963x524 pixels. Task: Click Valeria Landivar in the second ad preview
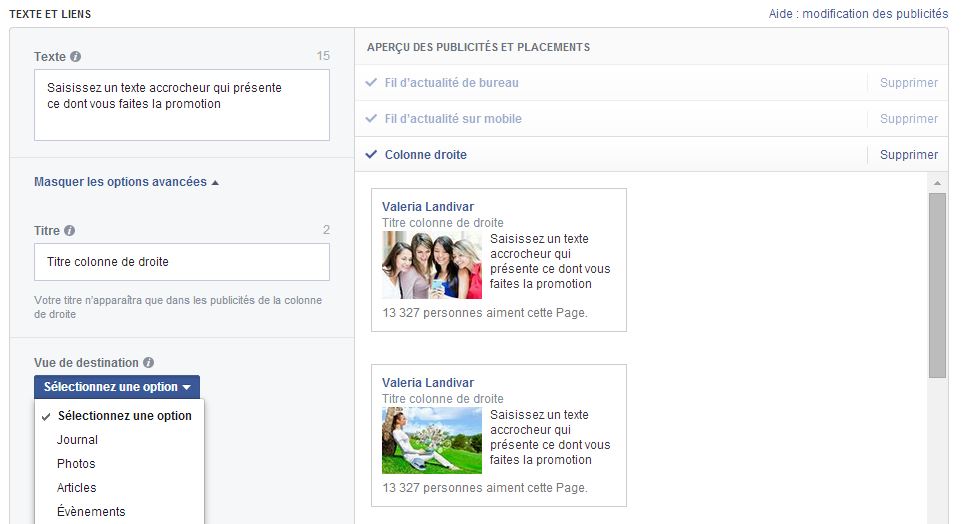coord(427,382)
